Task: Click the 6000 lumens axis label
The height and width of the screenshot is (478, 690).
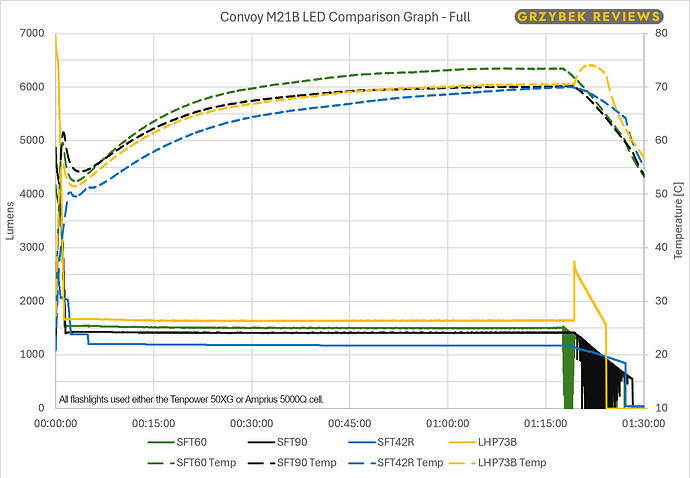Action: [x=32, y=87]
